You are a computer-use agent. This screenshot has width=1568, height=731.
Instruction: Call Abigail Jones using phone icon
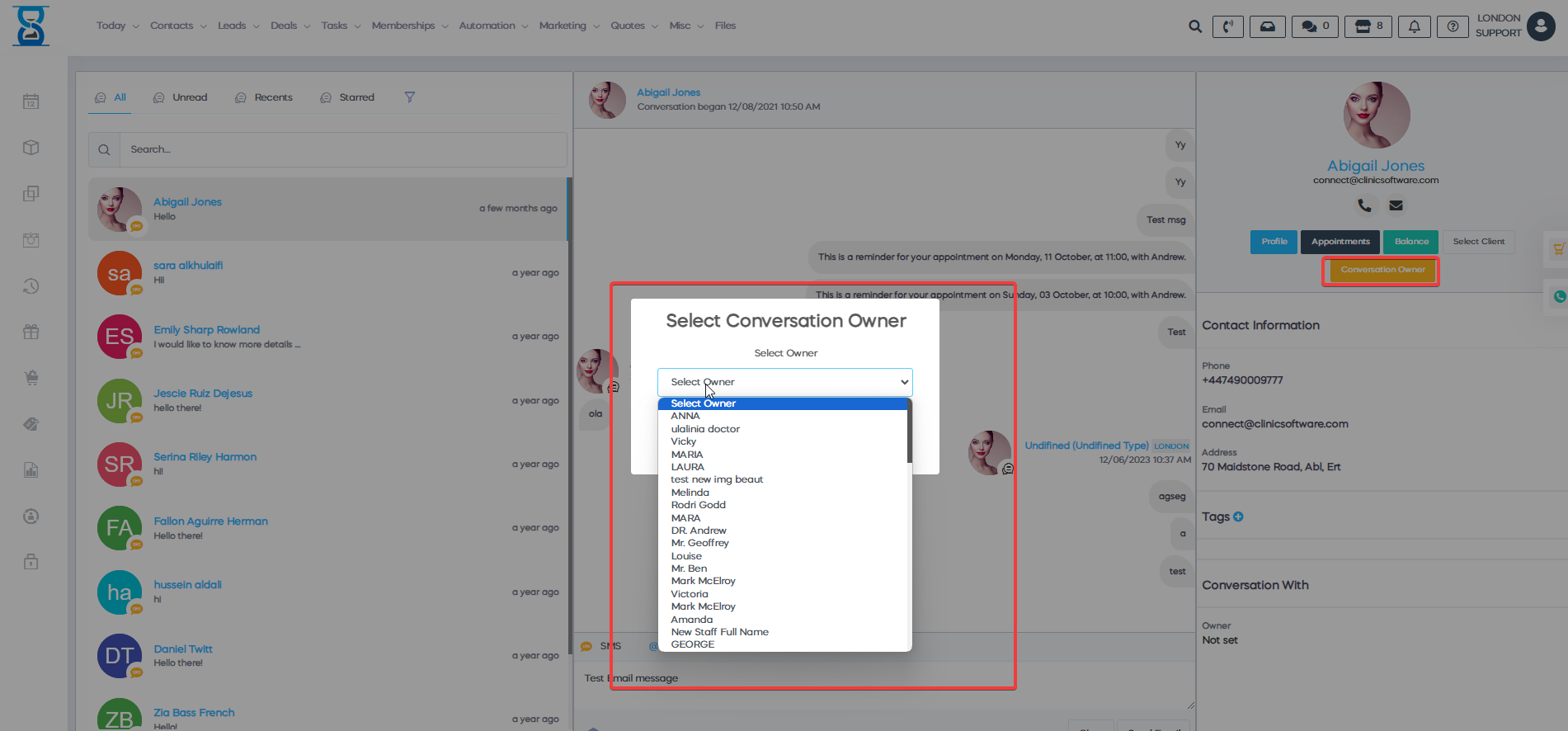pyautogui.click(x=1364, y=205)
